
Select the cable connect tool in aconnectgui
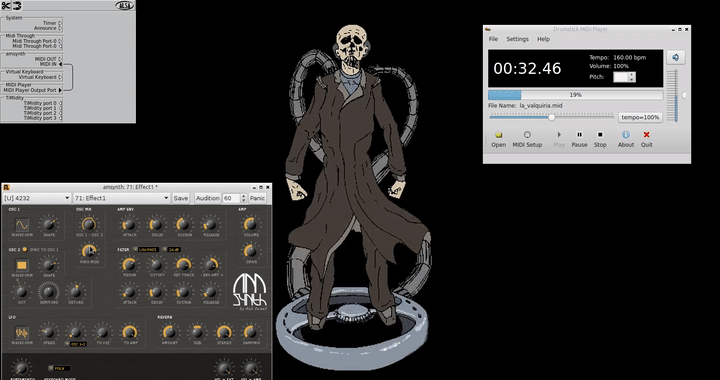coord(16,6)
